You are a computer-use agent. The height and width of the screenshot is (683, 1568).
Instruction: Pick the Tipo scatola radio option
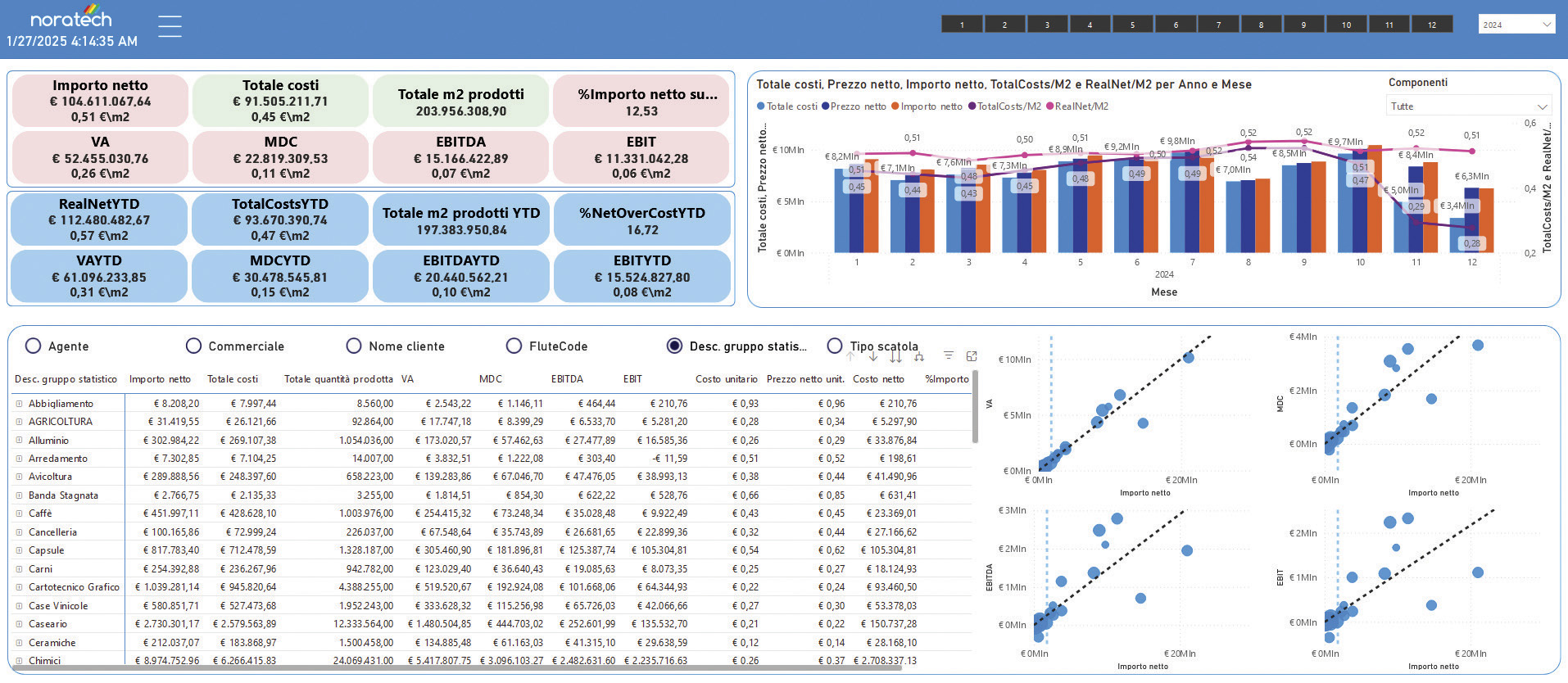[834, 346]
